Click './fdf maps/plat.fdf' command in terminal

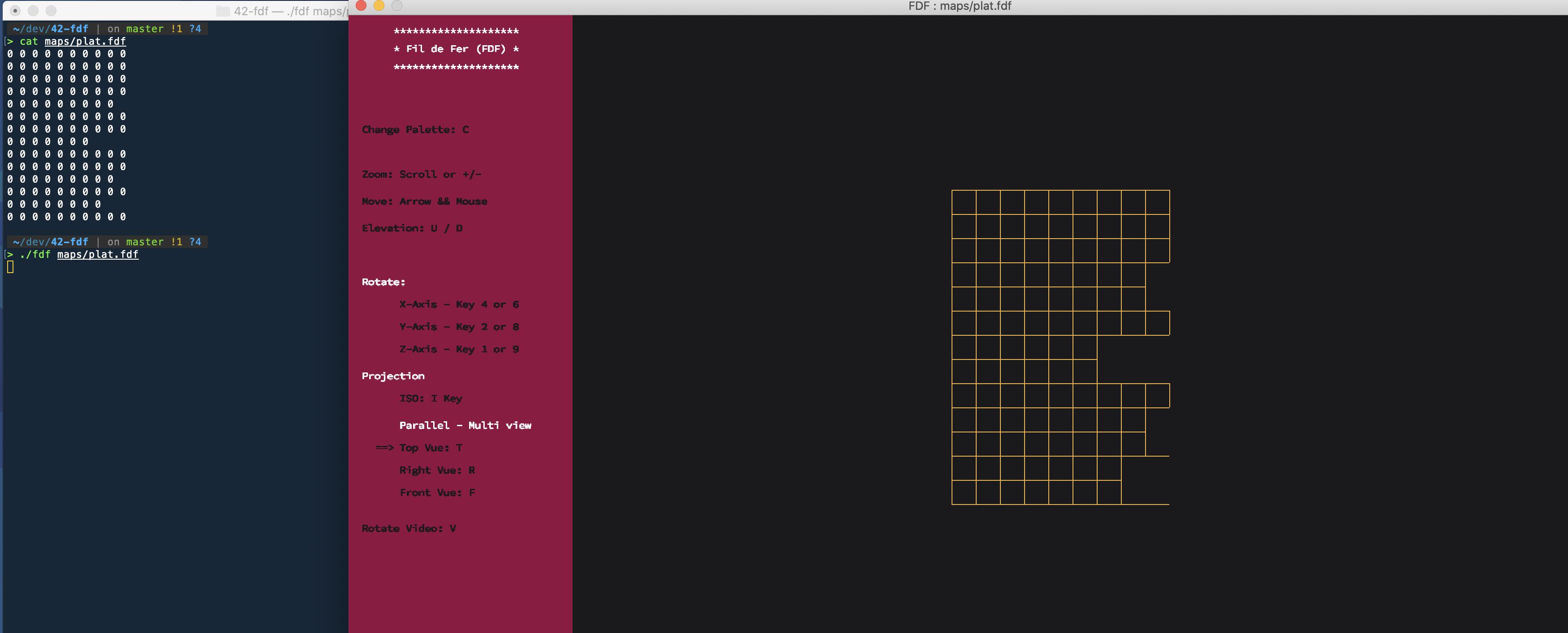[79, 255]
